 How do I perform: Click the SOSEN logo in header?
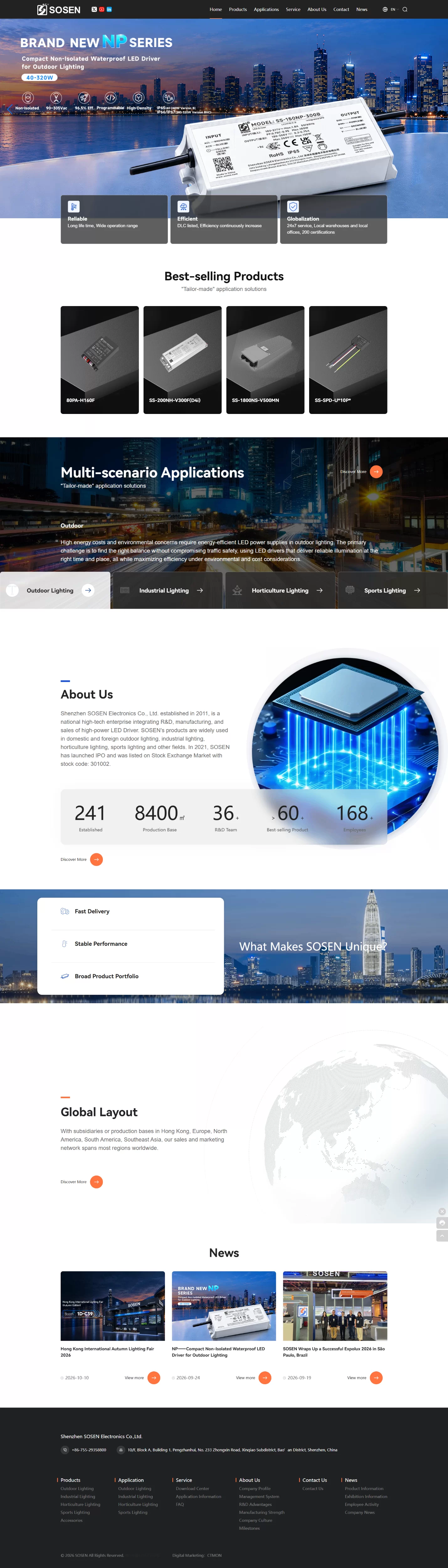click(x=58, y=10)
